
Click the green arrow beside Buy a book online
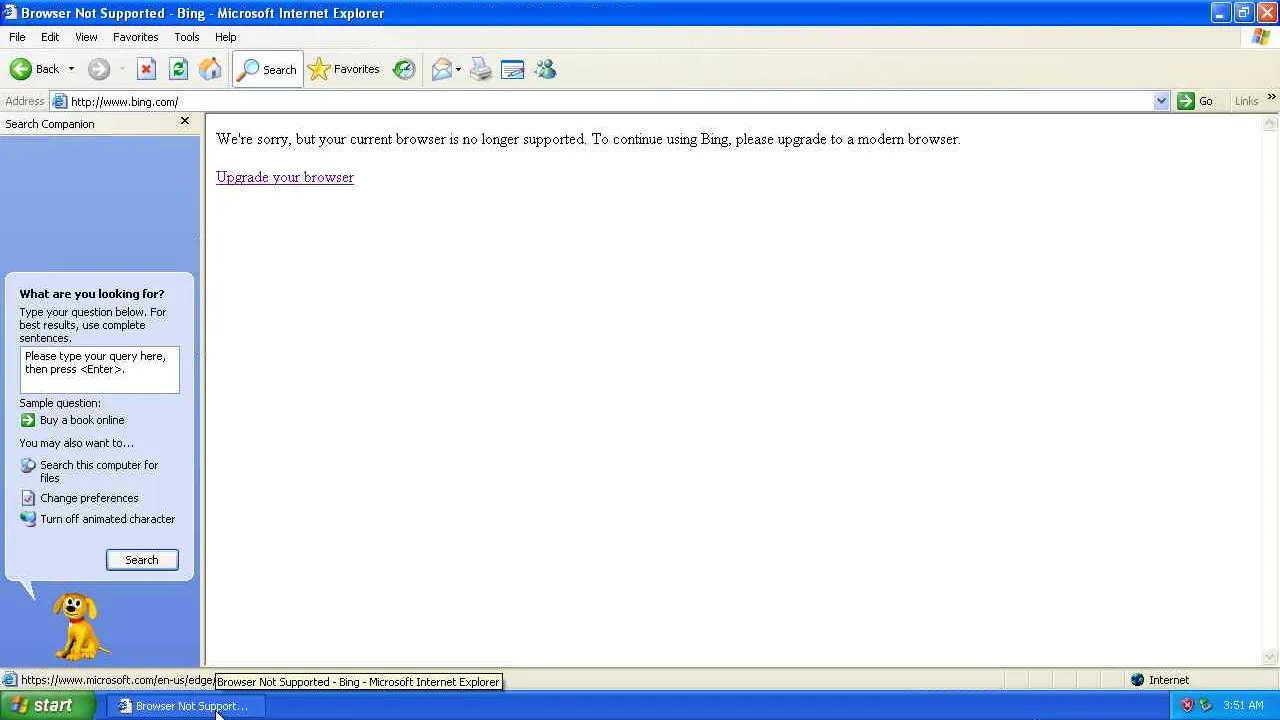28,420
